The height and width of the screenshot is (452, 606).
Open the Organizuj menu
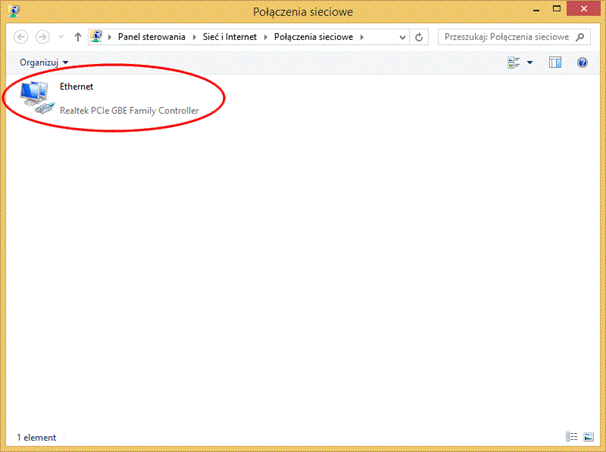click(44, 63)
